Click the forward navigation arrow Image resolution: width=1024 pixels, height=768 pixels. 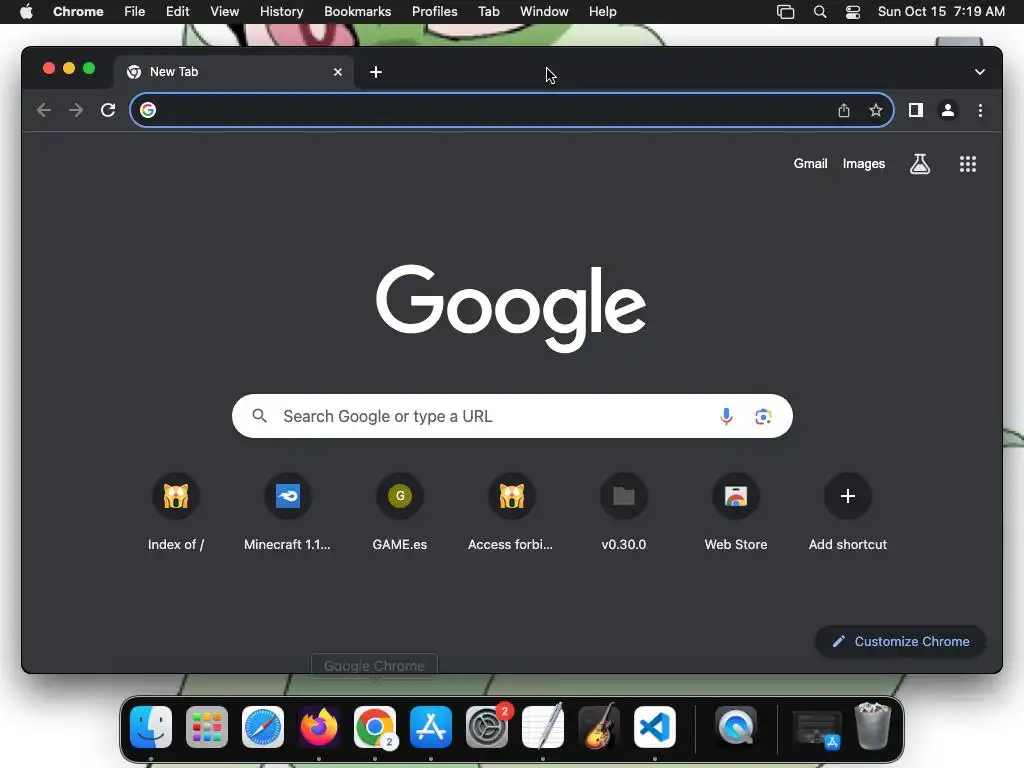76,110
